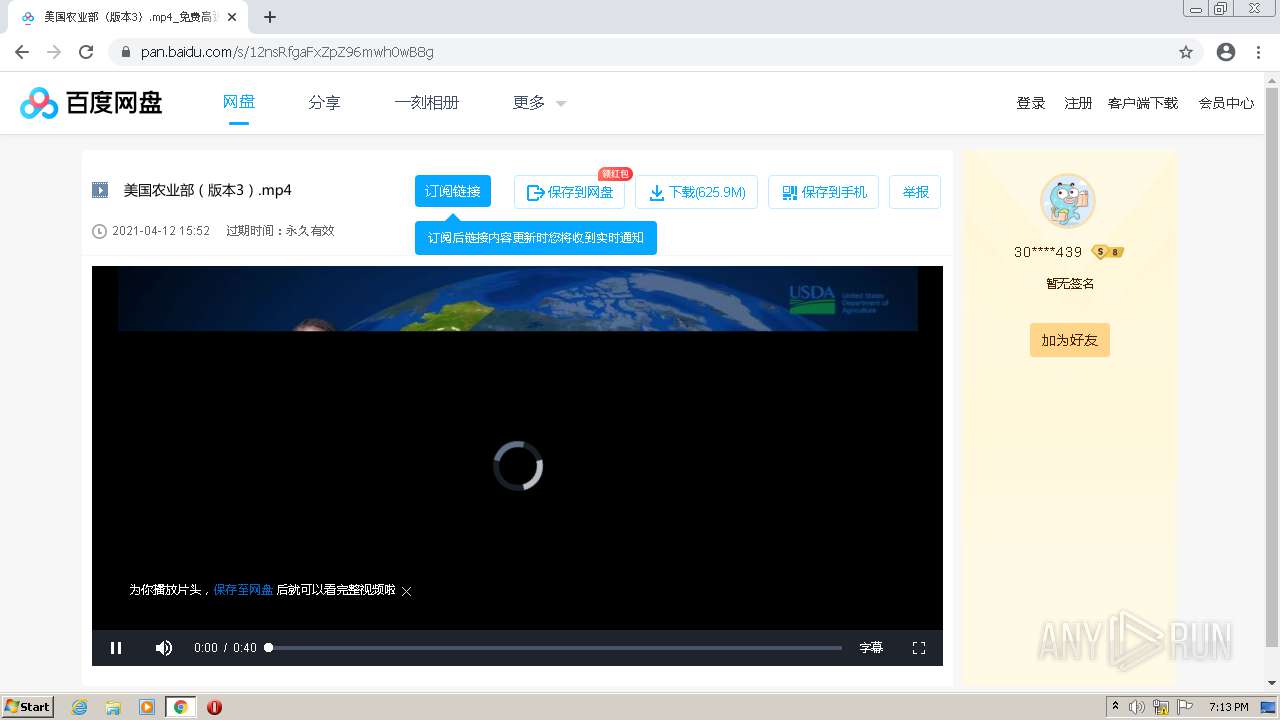Open Chrome three-dot menu
1280x720 pixels.
[1259, 52]
